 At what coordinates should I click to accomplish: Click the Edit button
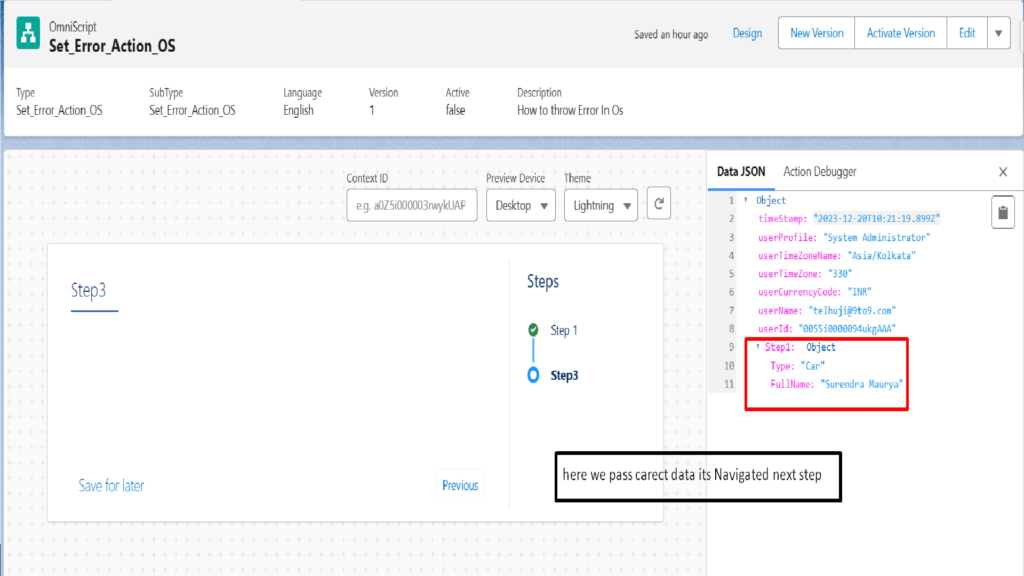tap(967, 33)
